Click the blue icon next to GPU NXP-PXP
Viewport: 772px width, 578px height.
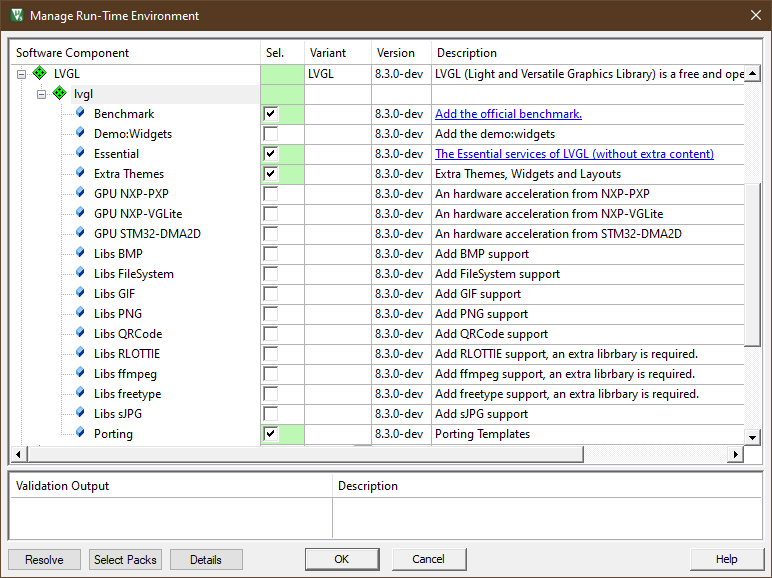80,193
